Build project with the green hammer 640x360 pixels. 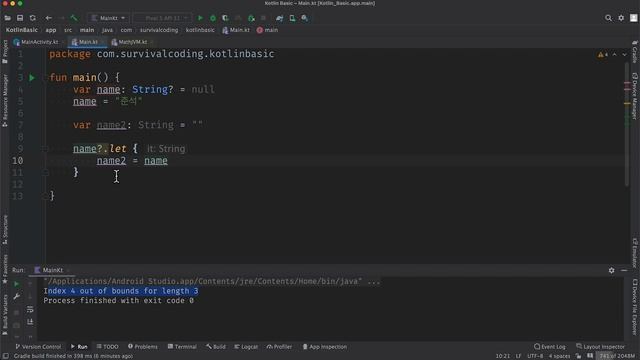coord(74,18)
